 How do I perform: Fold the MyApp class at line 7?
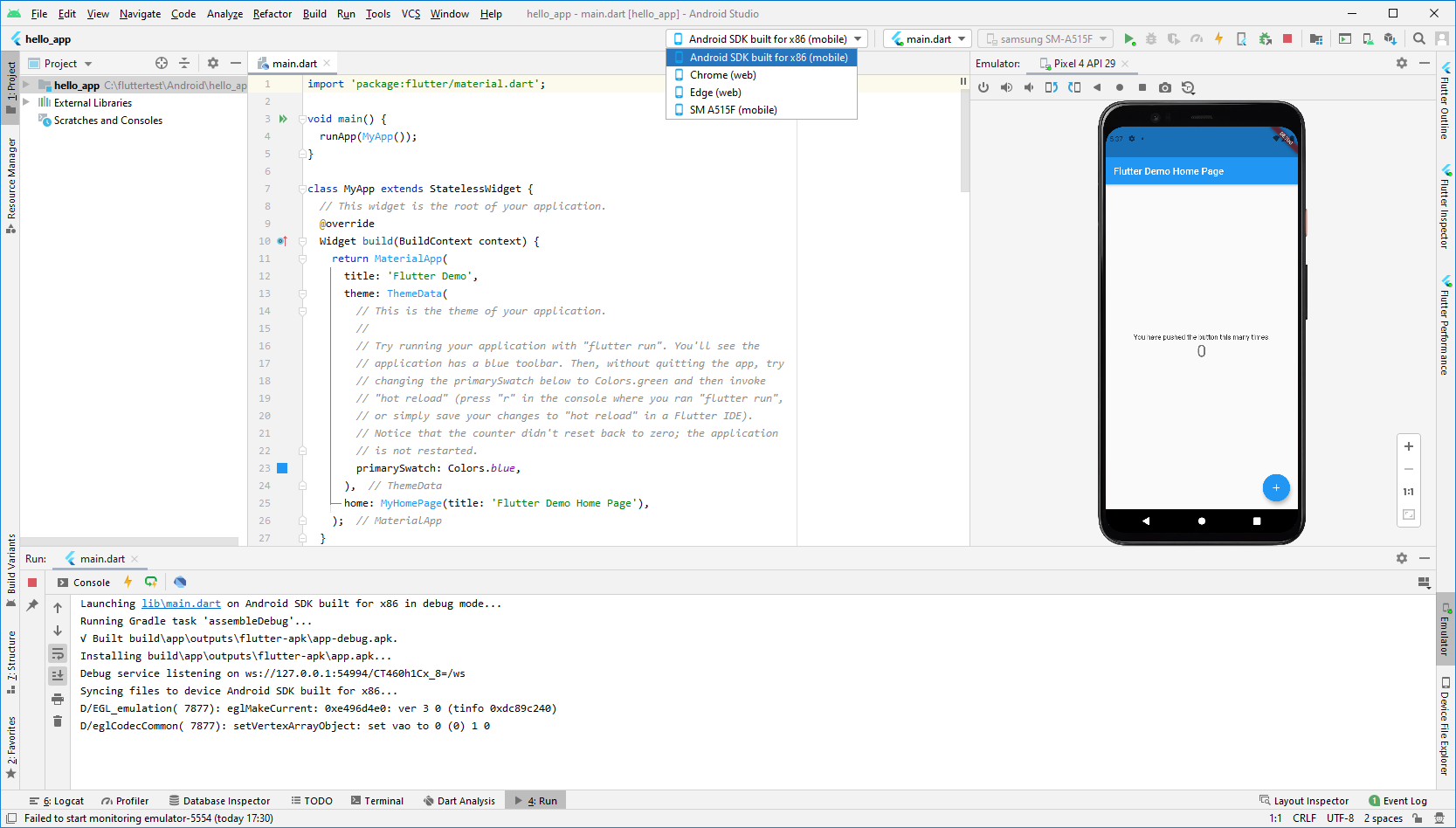302,189
